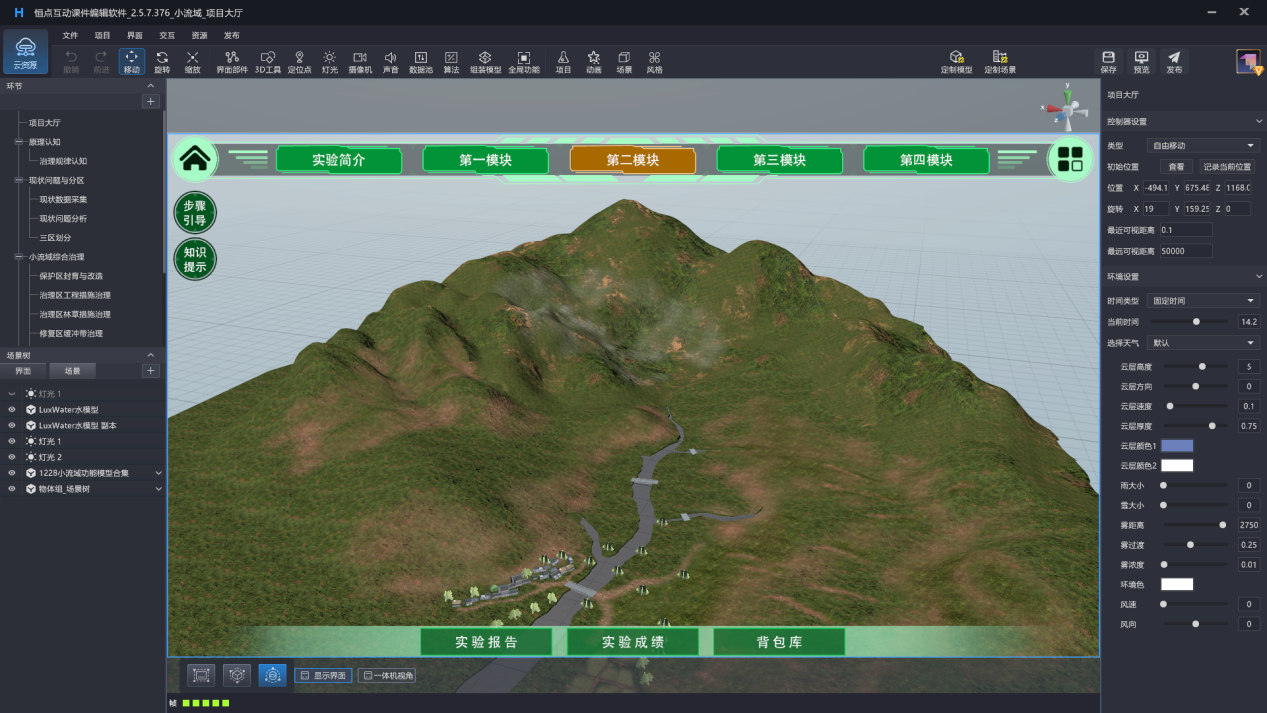Click the 摄像机 (camera) icon
The height and width of the screenshot is (713, 1267).
pyautogui.click(x=360, y=62)
